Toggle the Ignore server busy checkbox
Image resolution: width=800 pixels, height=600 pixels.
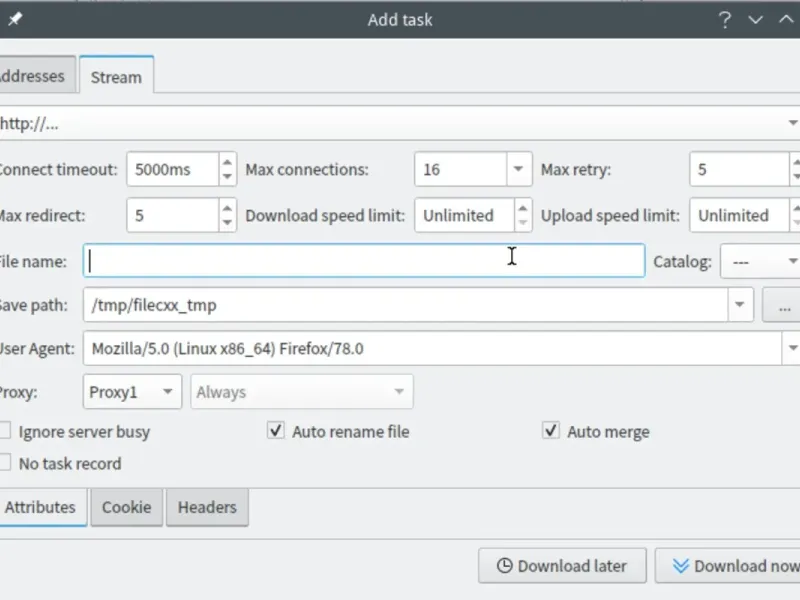pos(6,432)
